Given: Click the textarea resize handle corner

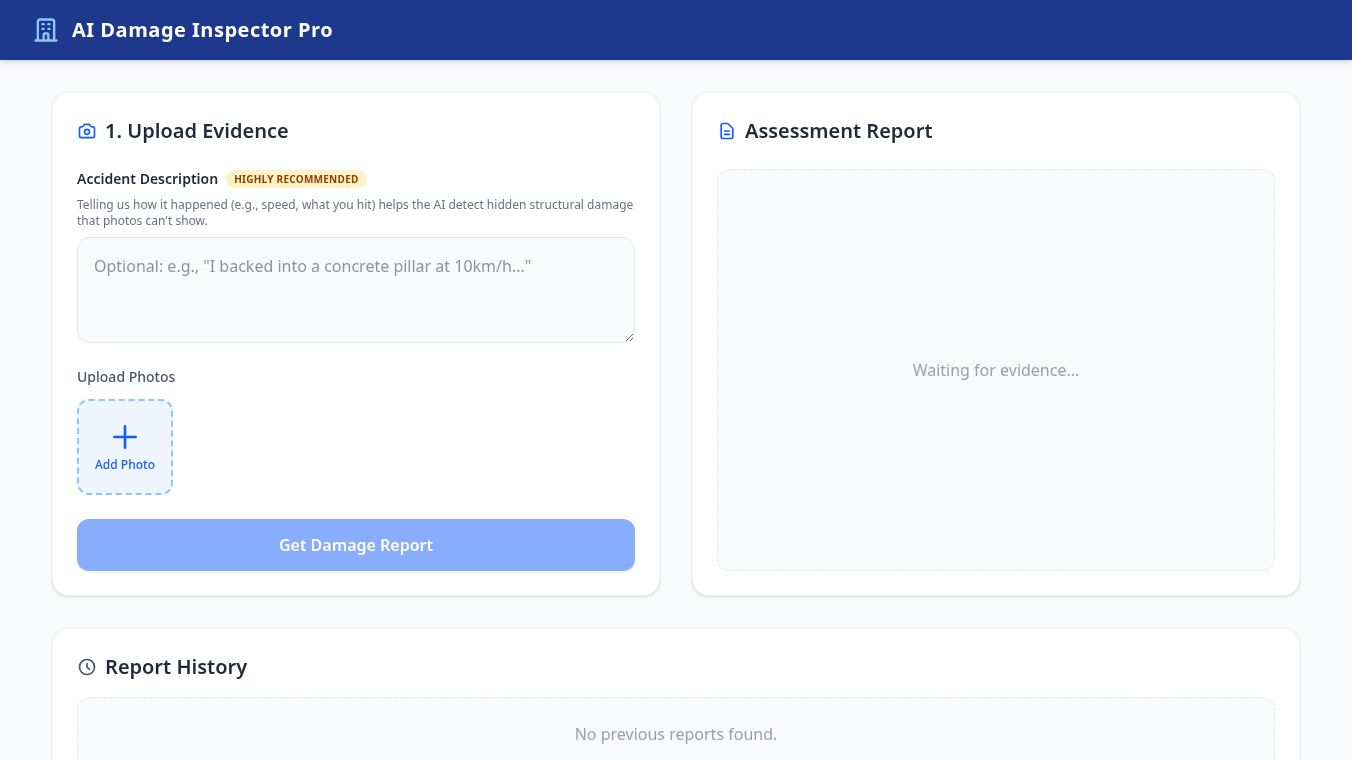Looking at the screenshot, I should click(x=629, y=337).
